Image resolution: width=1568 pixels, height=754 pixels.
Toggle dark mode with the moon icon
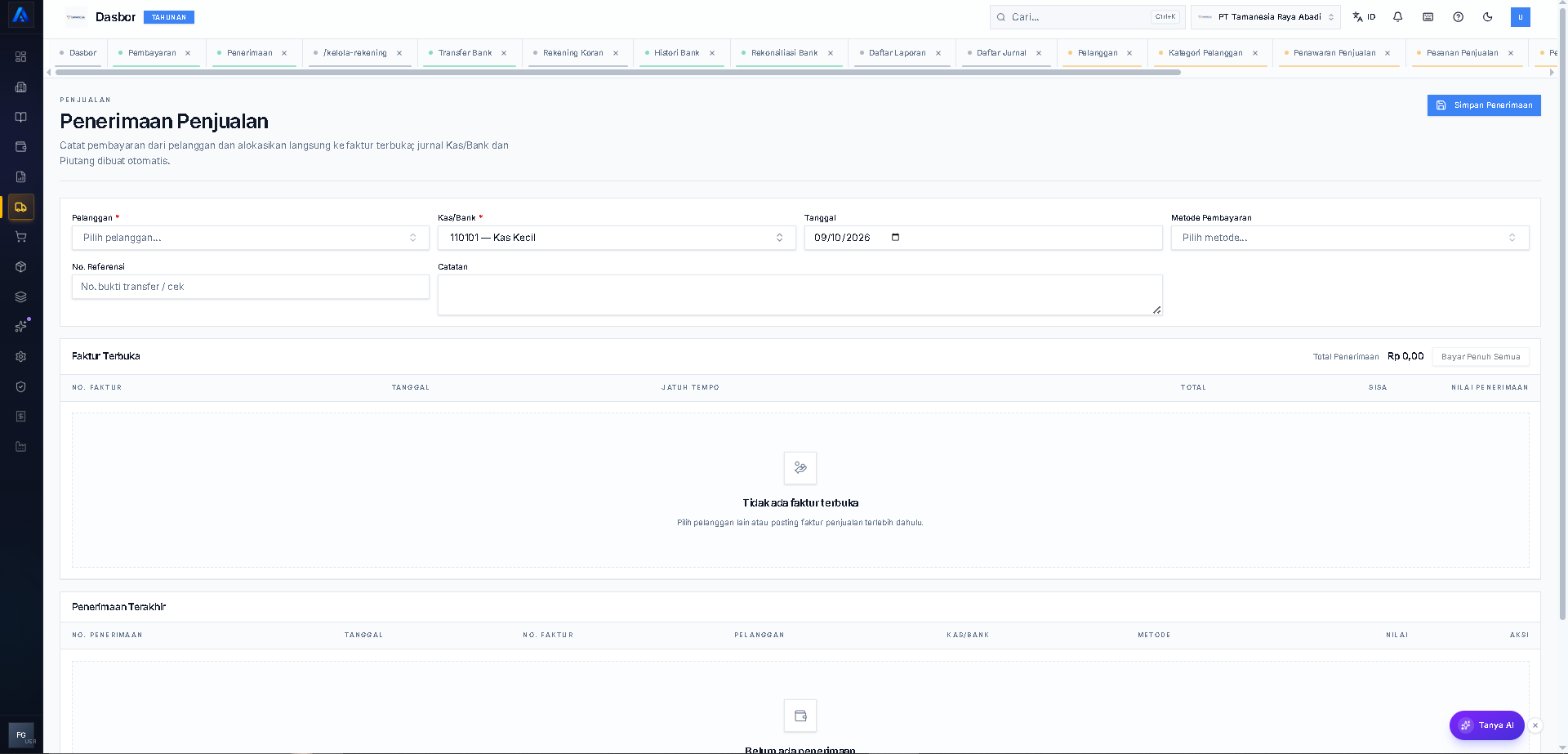point(1488,17)
